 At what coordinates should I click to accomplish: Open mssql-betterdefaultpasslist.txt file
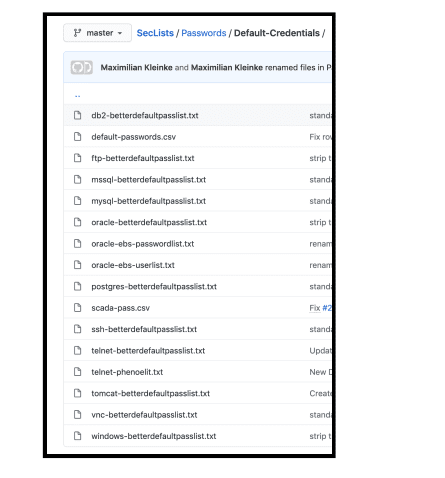(149, 180)
